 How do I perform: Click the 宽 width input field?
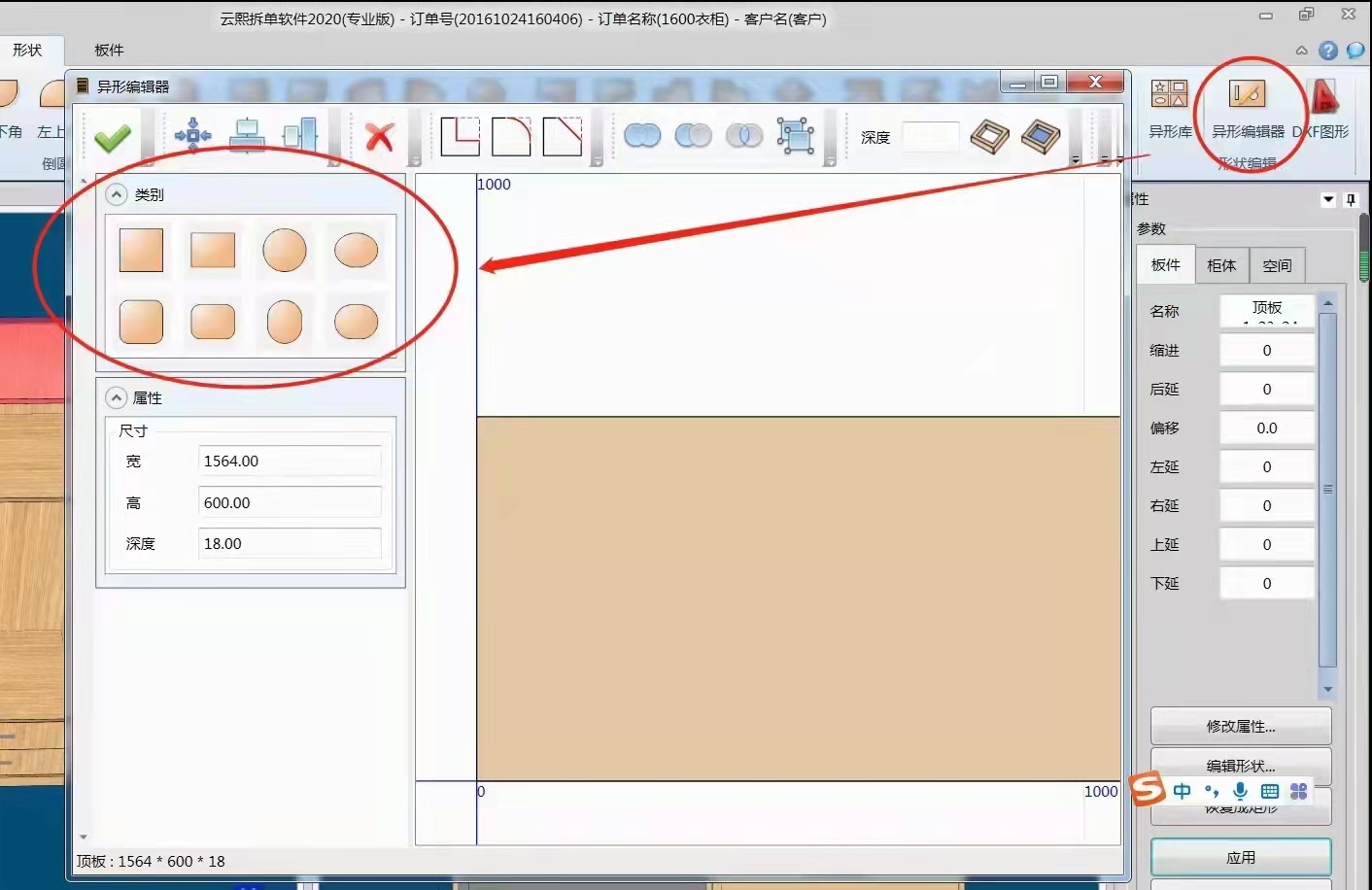[x=290, y=462]
